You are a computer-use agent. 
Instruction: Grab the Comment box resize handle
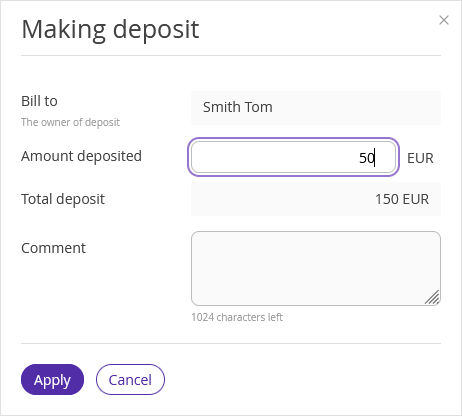point(433,297)
